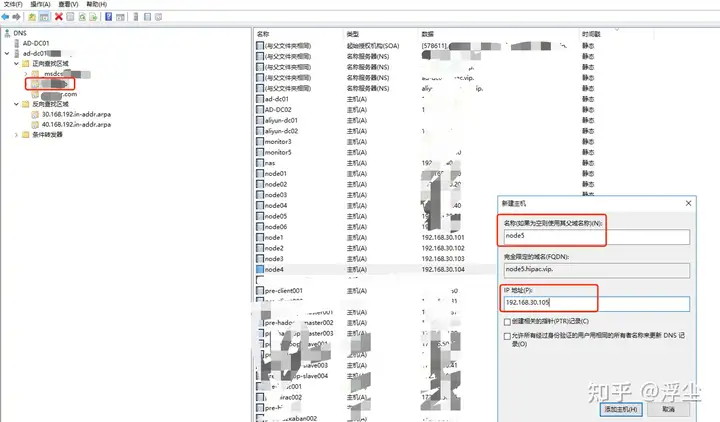Click the last toolbar record icon
720x422 pixels.
158,17
